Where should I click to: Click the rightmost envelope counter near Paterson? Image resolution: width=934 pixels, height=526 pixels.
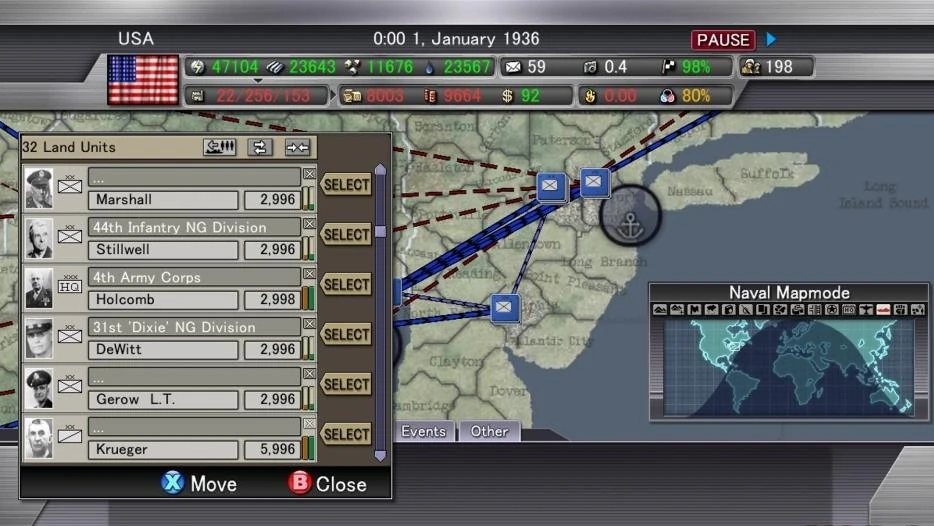coord(594,182)
